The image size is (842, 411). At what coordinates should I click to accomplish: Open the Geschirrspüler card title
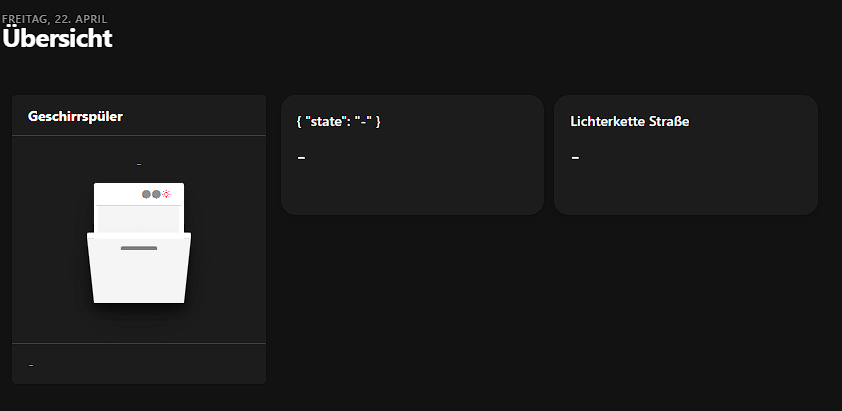75,117
